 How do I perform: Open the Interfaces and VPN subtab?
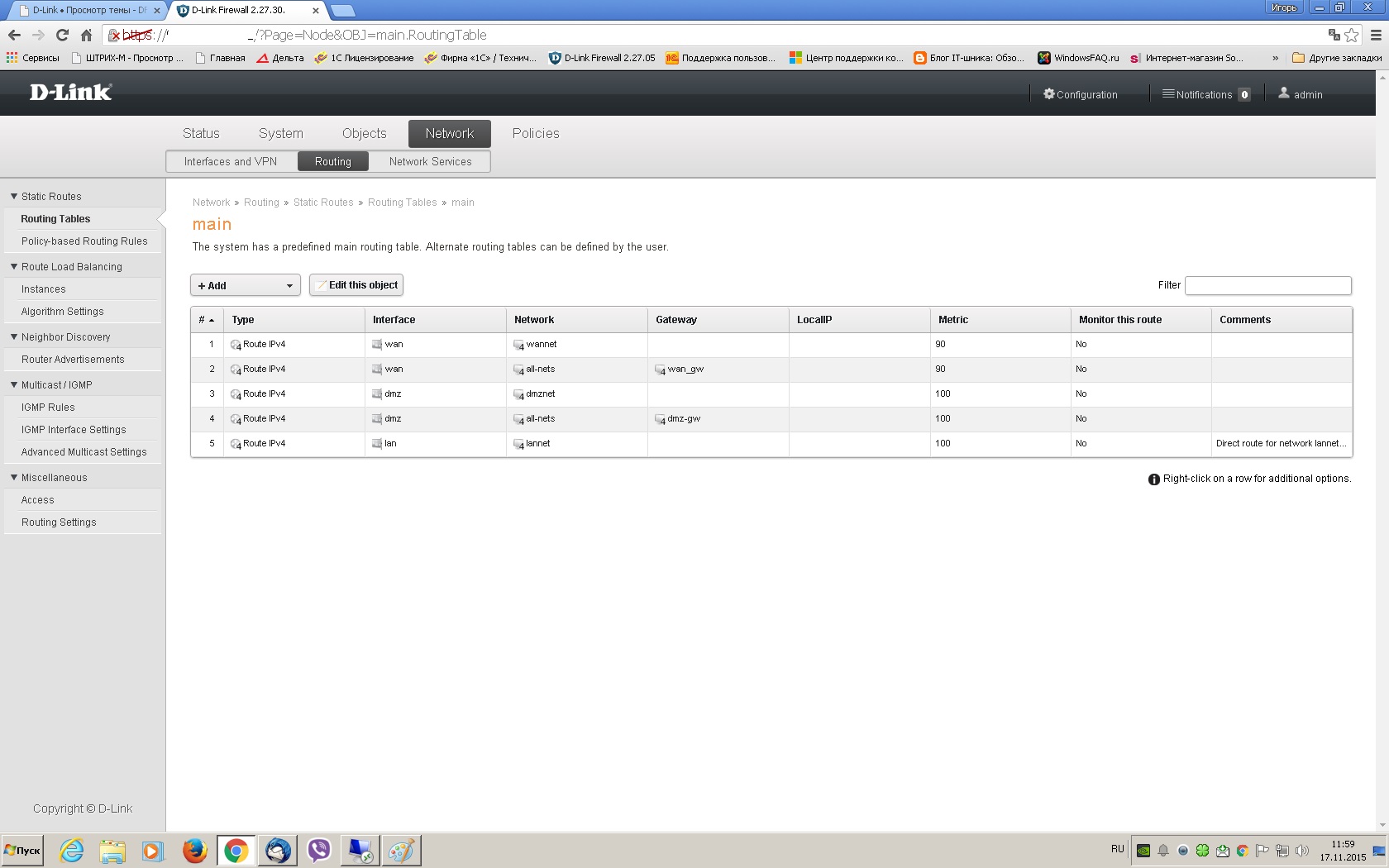231,161
